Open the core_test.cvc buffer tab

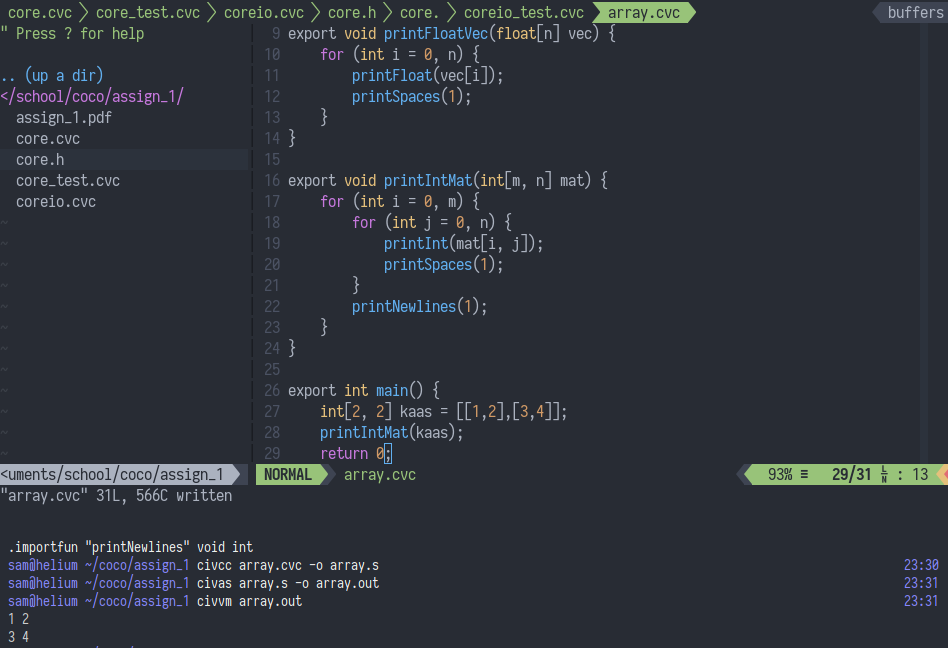(x=147, y=13)
